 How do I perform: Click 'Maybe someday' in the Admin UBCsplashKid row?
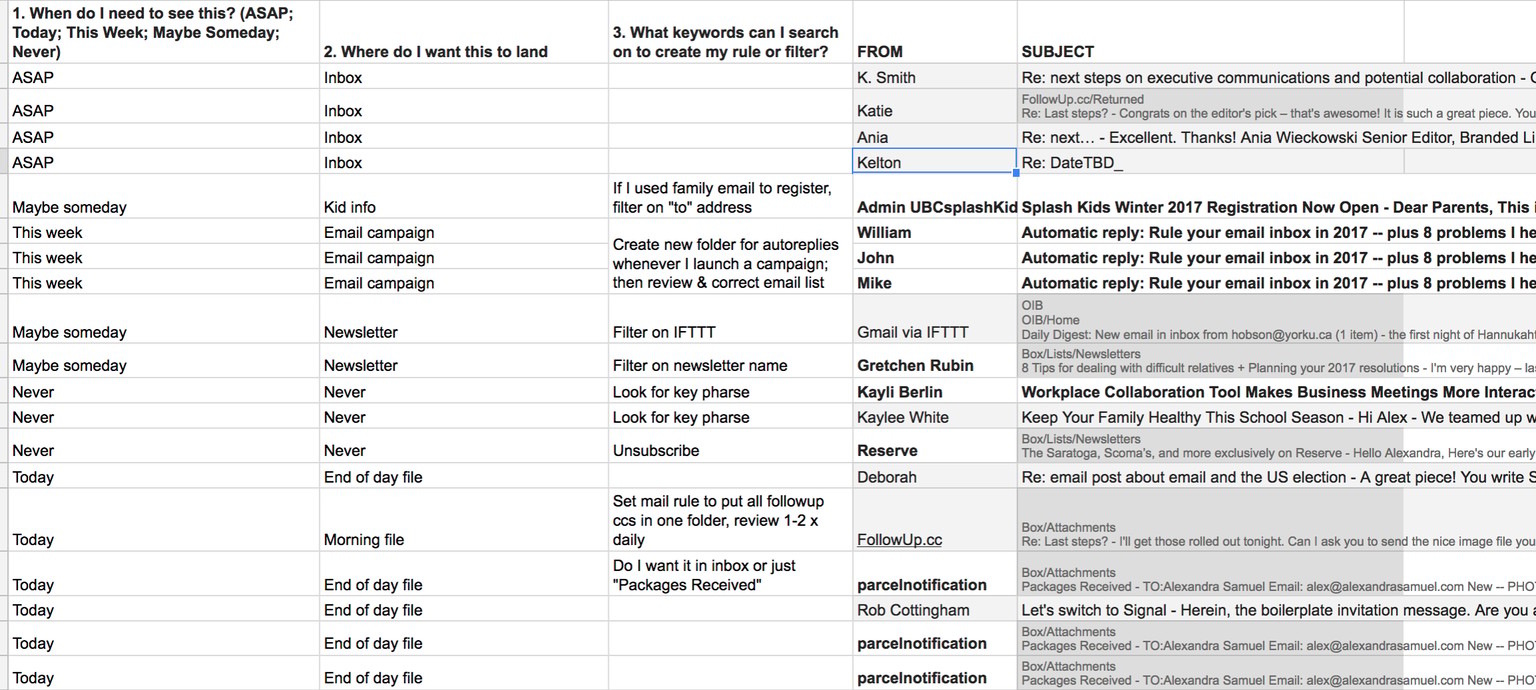pyautogui.click(x=164, y=197)
